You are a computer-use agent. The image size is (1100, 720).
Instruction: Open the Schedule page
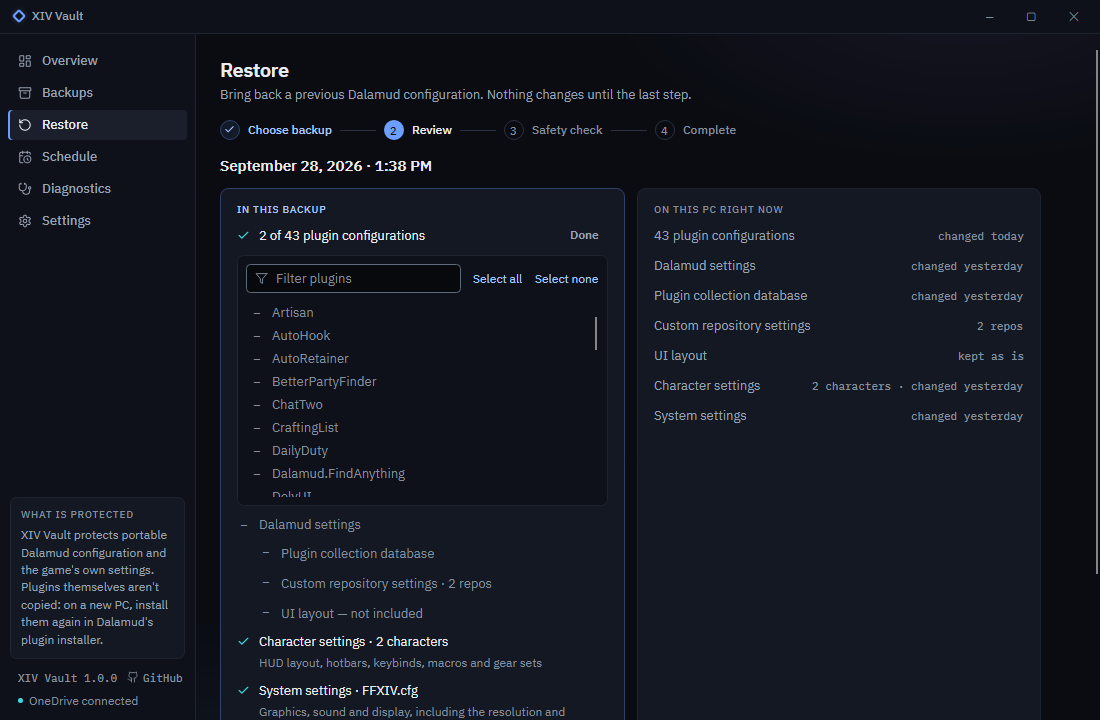(98, 156)
